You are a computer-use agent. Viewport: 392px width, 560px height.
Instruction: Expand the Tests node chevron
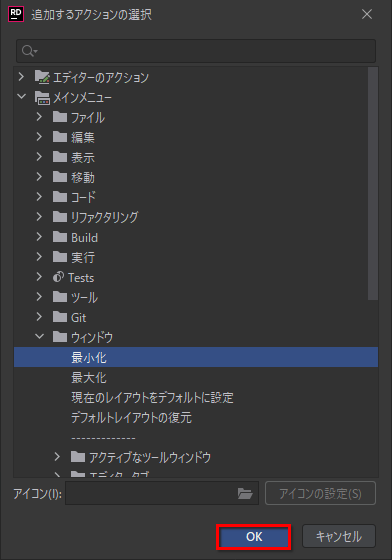[39, 277]
